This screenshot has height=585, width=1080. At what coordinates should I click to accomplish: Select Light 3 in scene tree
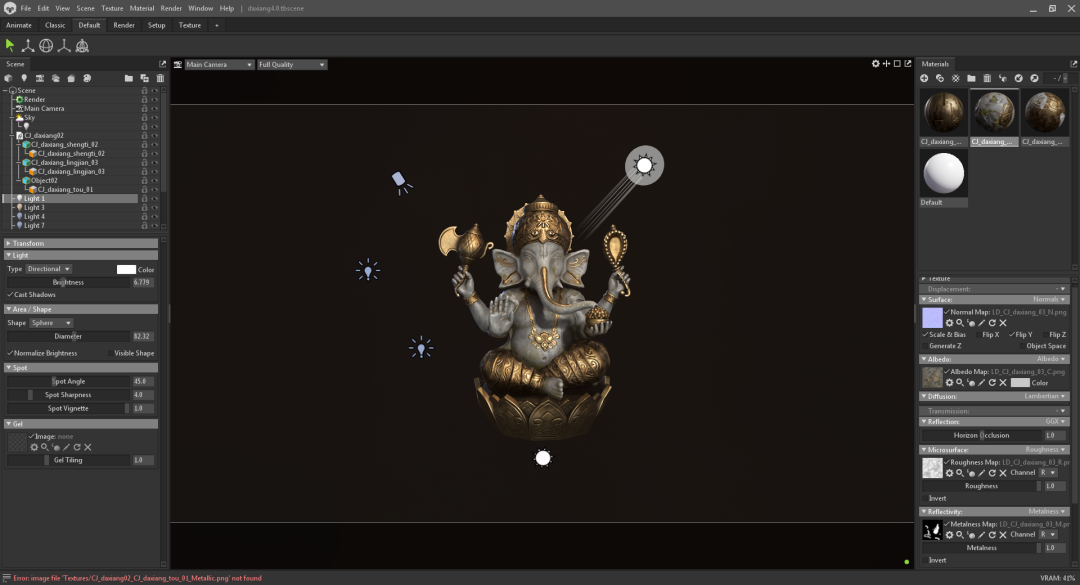pyautogui.click(x=34, y=207)
